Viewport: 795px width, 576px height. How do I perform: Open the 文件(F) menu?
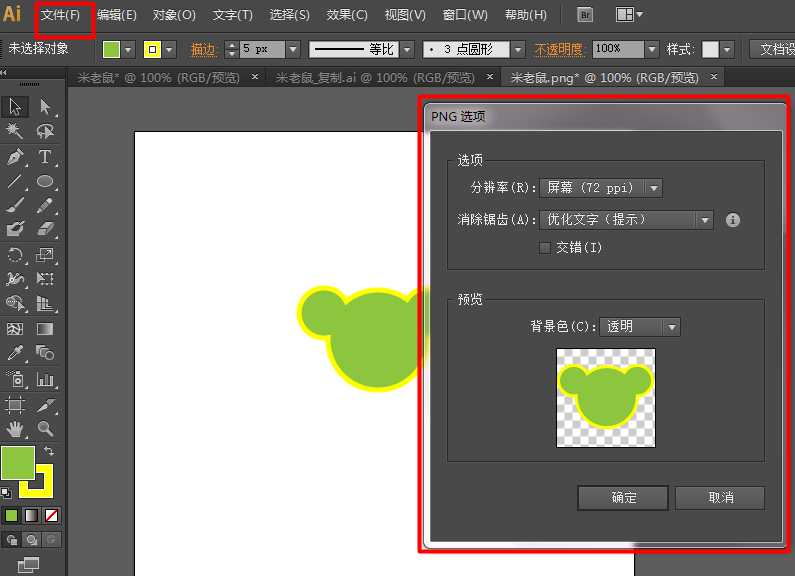(61, 15)
